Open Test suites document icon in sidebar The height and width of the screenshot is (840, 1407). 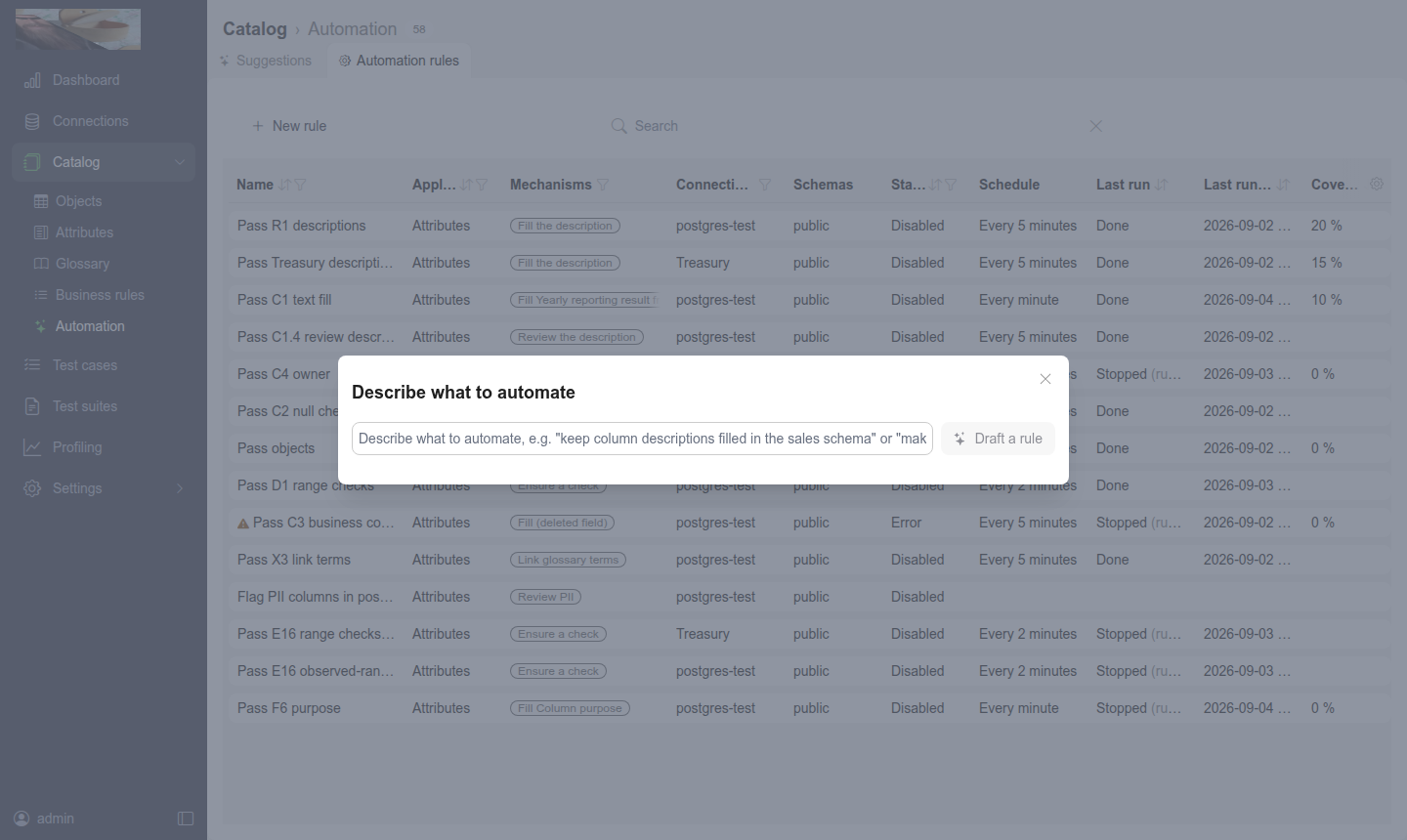(32, 406)
